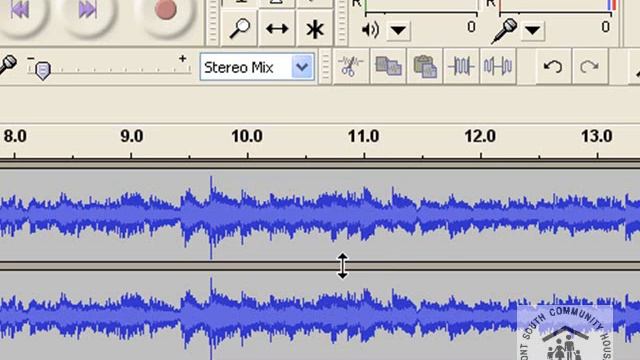Click the edit toolbar drag grabber handle
640x360 pixels.
coord(325,67)
